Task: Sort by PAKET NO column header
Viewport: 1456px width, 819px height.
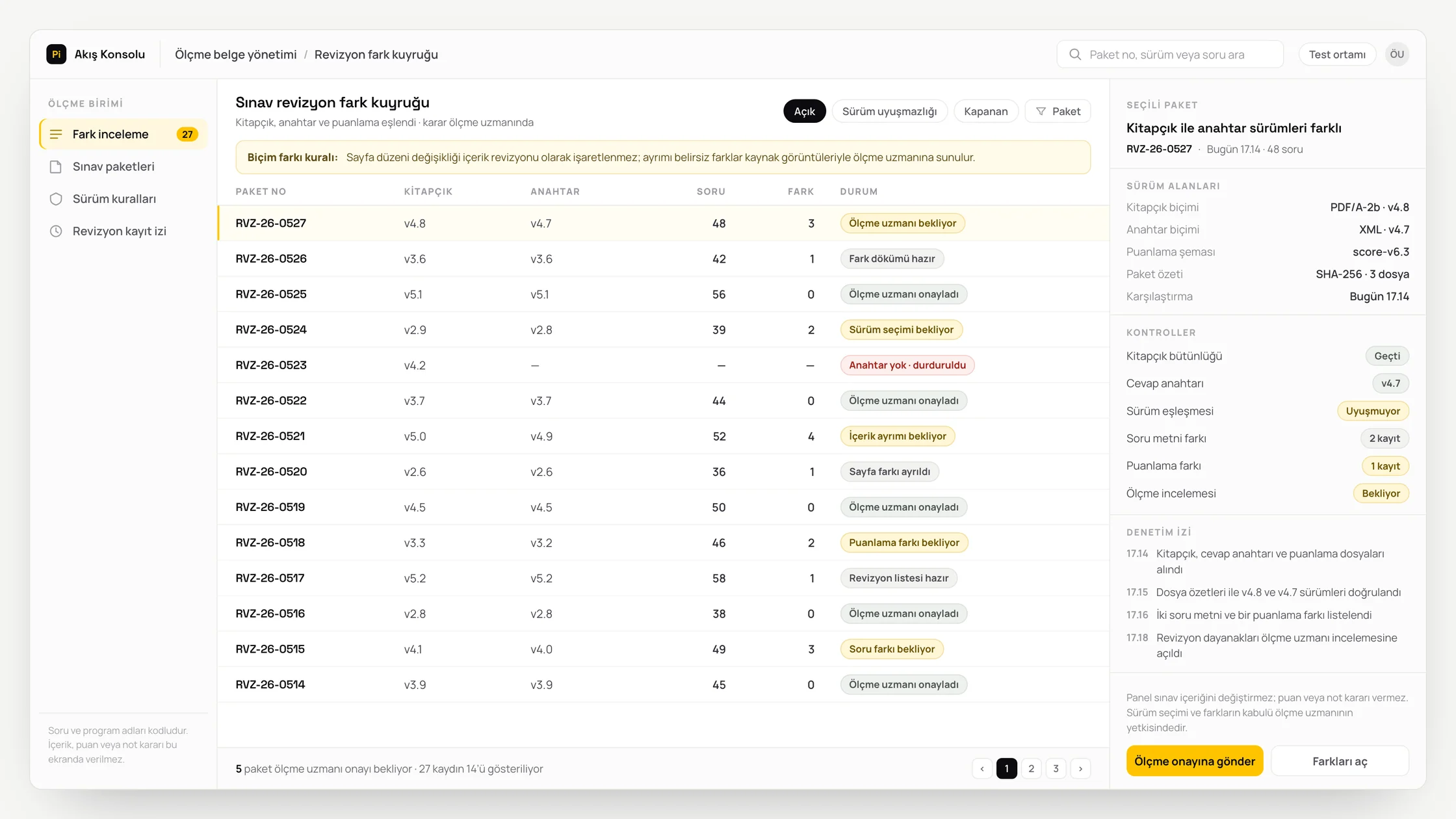Action: (x=261, y=192)
